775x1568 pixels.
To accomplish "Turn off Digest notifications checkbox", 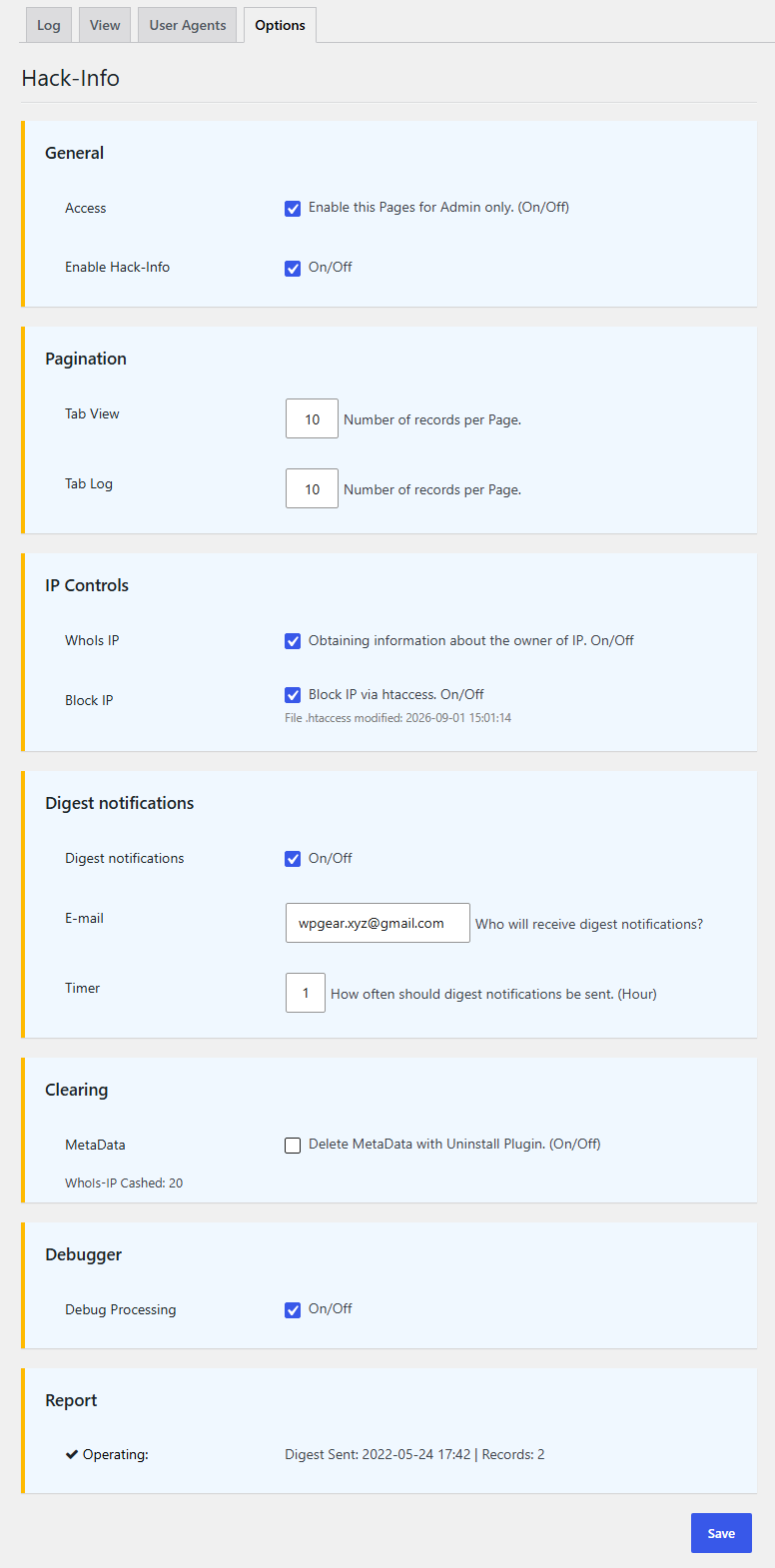I will click(293, 859).
